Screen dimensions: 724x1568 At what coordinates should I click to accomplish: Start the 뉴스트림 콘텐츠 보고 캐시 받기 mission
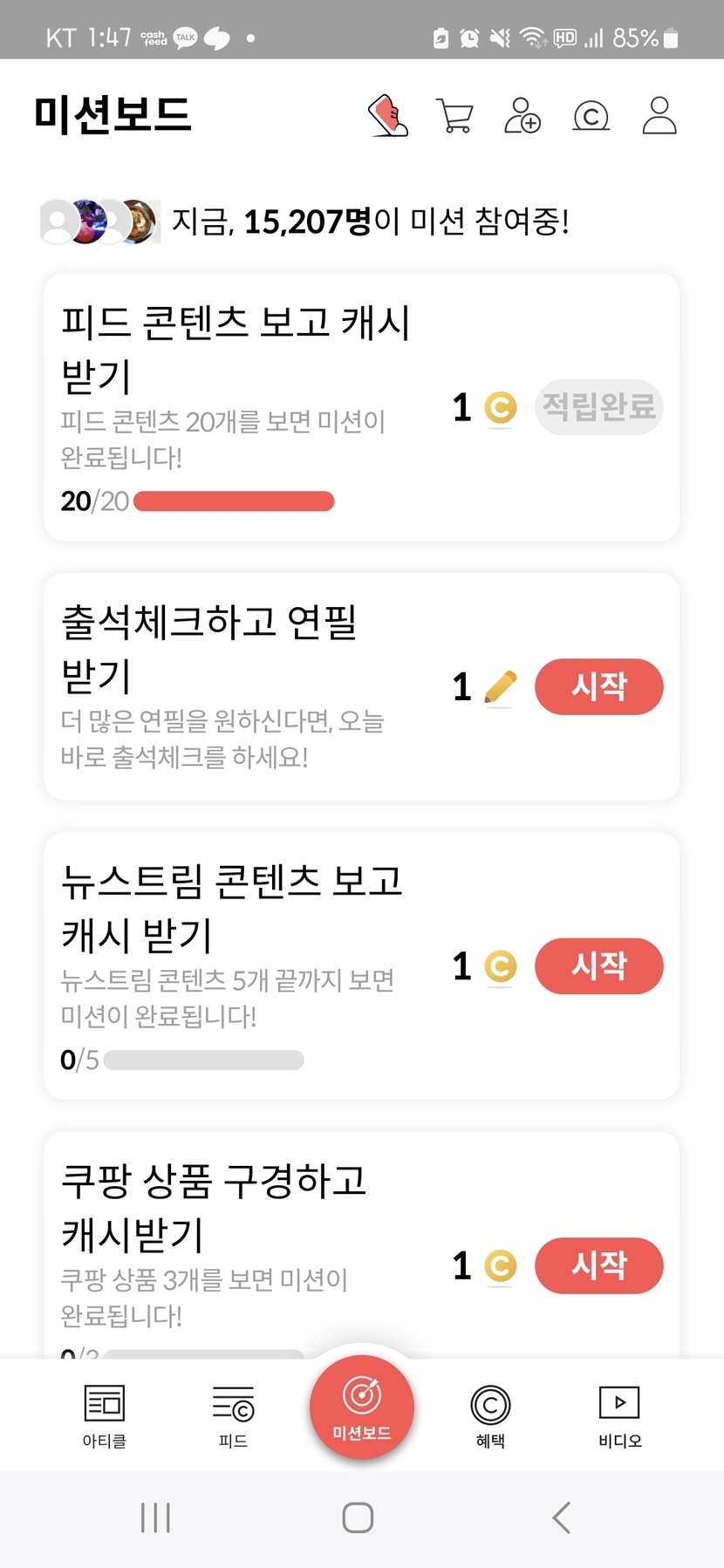[598, 966]
